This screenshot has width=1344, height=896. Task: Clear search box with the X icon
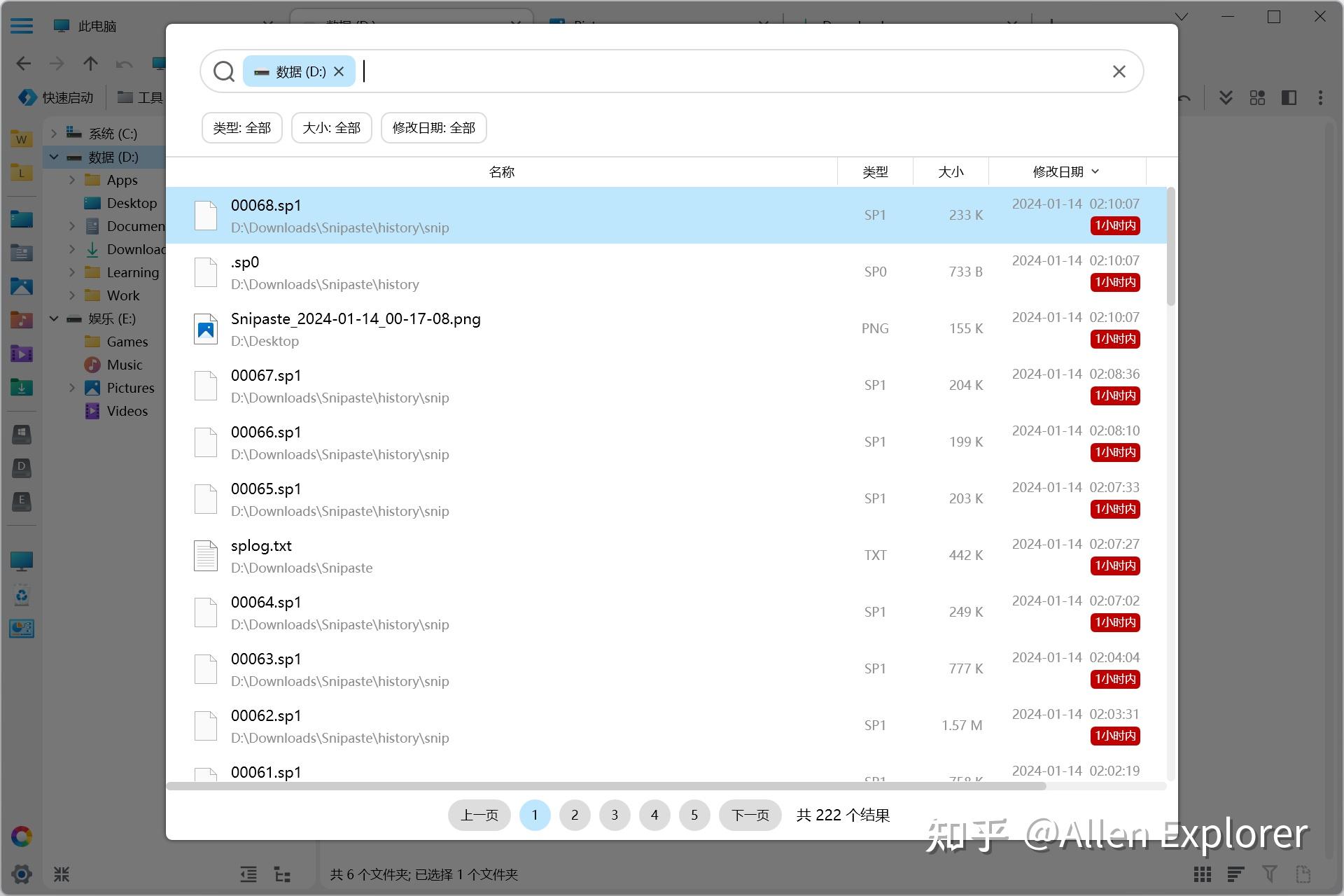[x=1119, y=71]
